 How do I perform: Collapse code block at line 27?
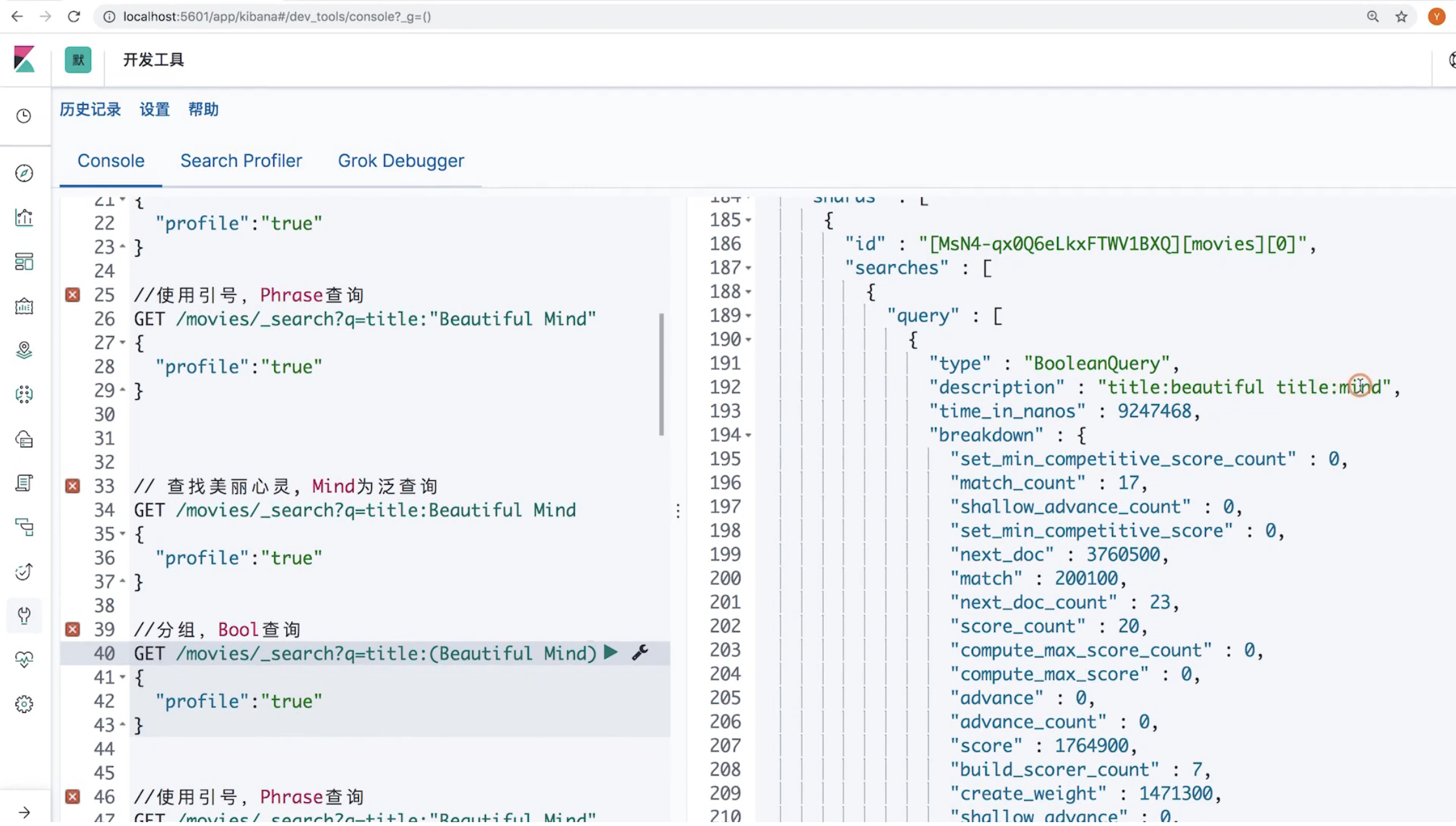122,343
